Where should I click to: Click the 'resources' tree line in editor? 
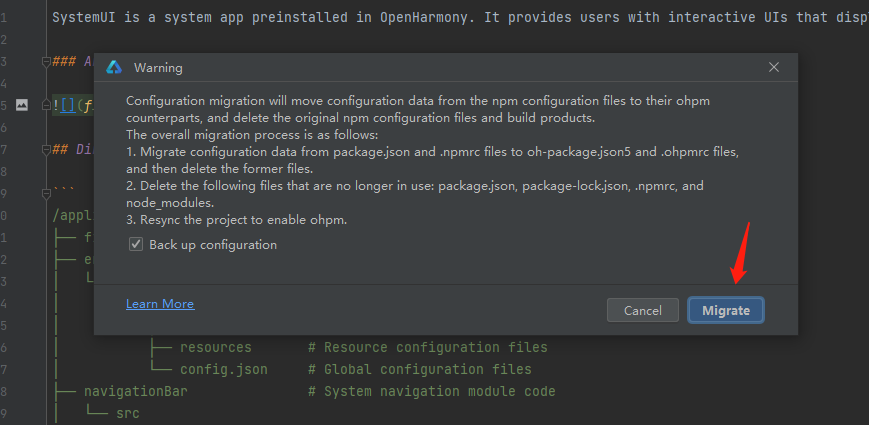click(x=216, y=347)
